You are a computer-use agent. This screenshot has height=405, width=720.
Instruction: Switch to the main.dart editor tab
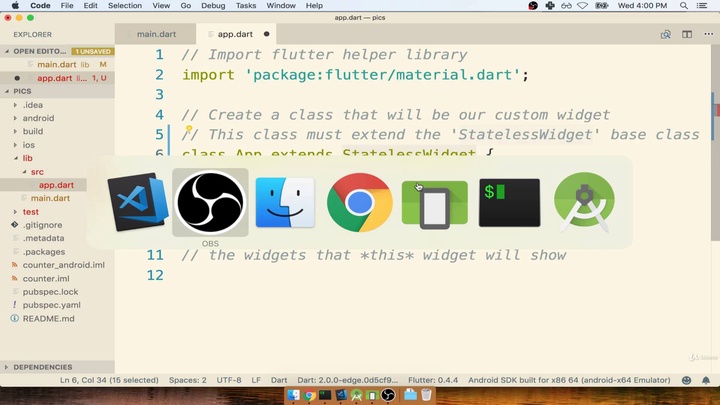[x=155, y=34]
